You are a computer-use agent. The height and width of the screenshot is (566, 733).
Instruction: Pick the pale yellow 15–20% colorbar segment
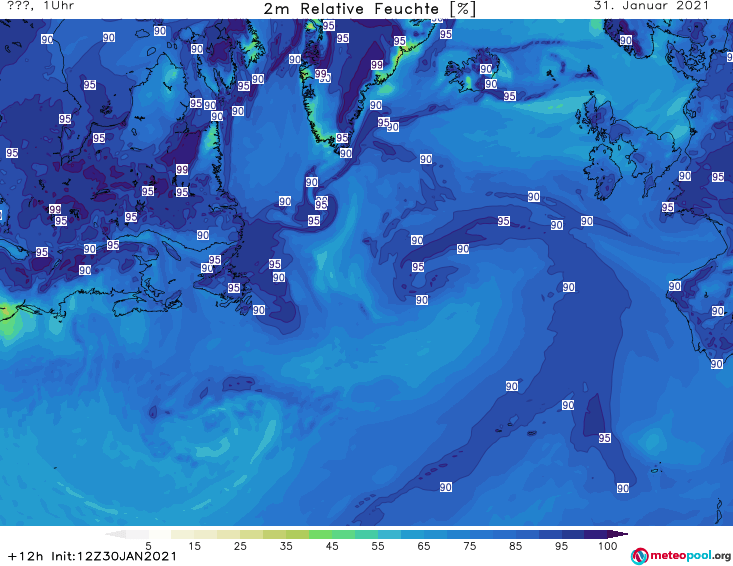pos(206,534)
